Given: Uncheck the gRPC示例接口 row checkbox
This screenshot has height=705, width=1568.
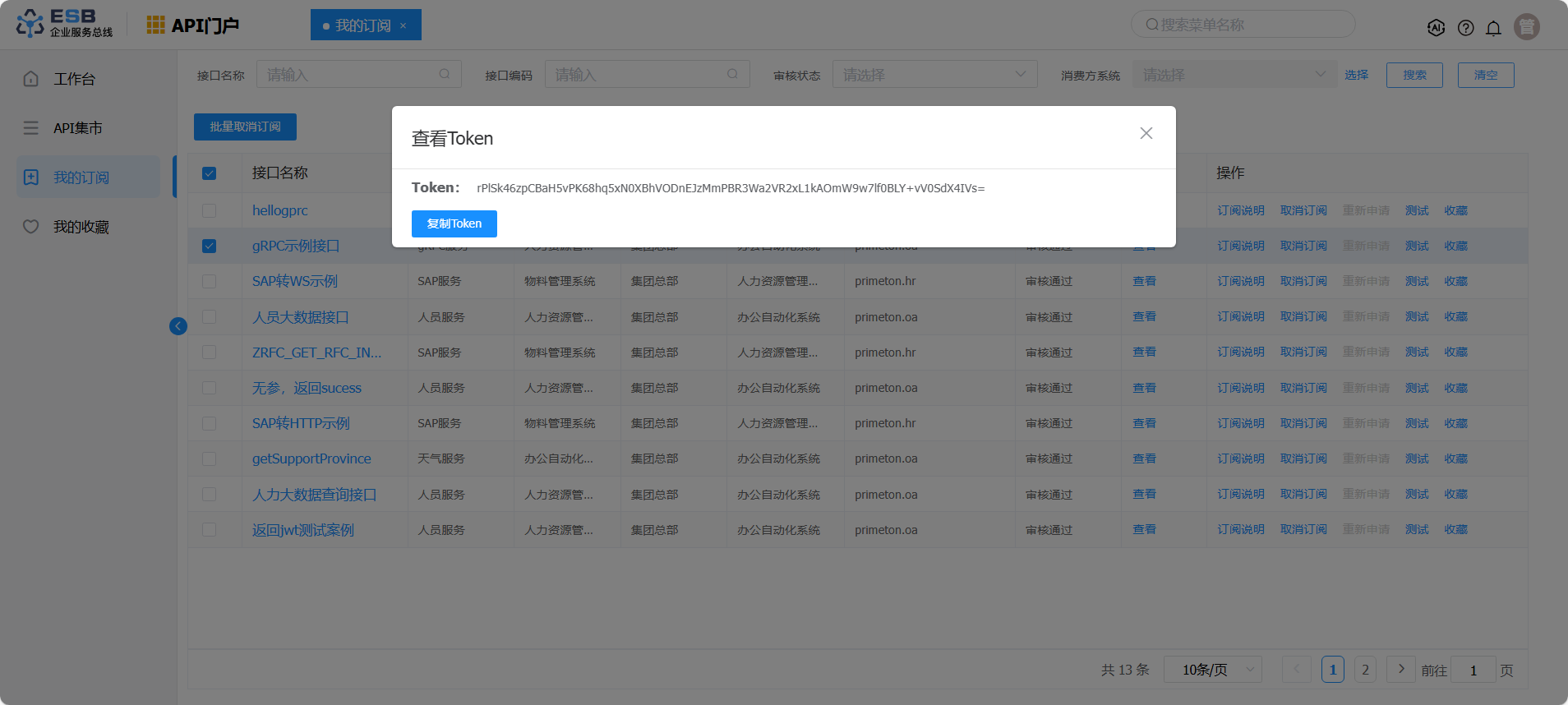Looking at the screenshot, I should coord(209,246).
